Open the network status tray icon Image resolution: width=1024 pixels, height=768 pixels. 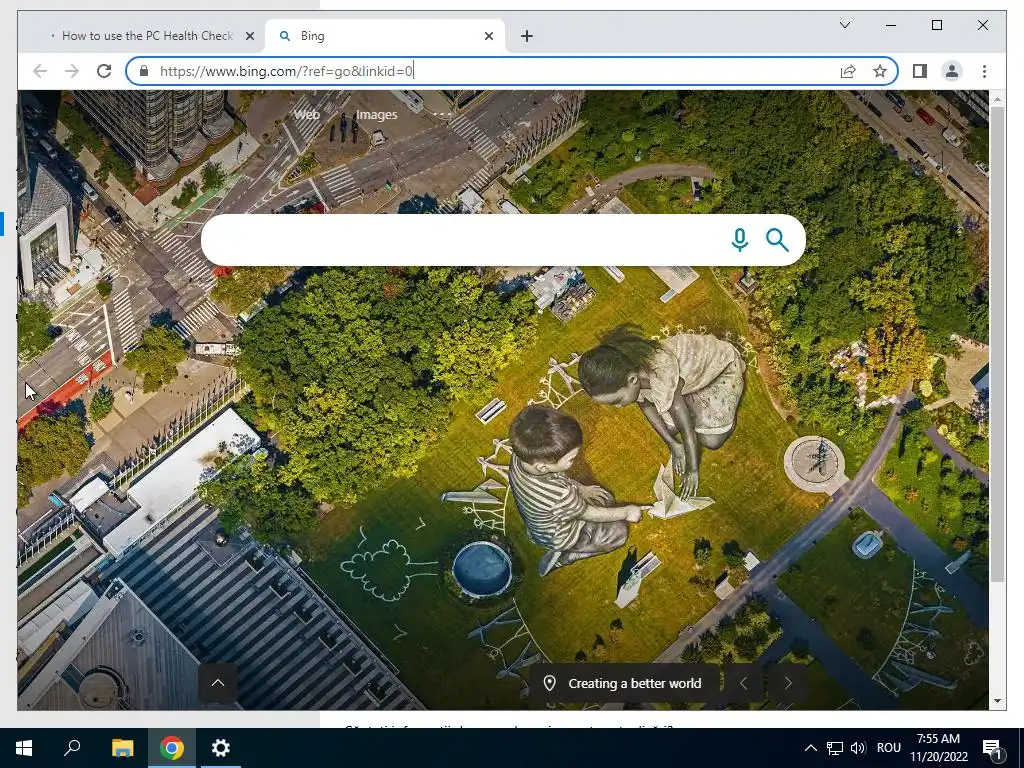pyautogui.click(x=835, y=748)
